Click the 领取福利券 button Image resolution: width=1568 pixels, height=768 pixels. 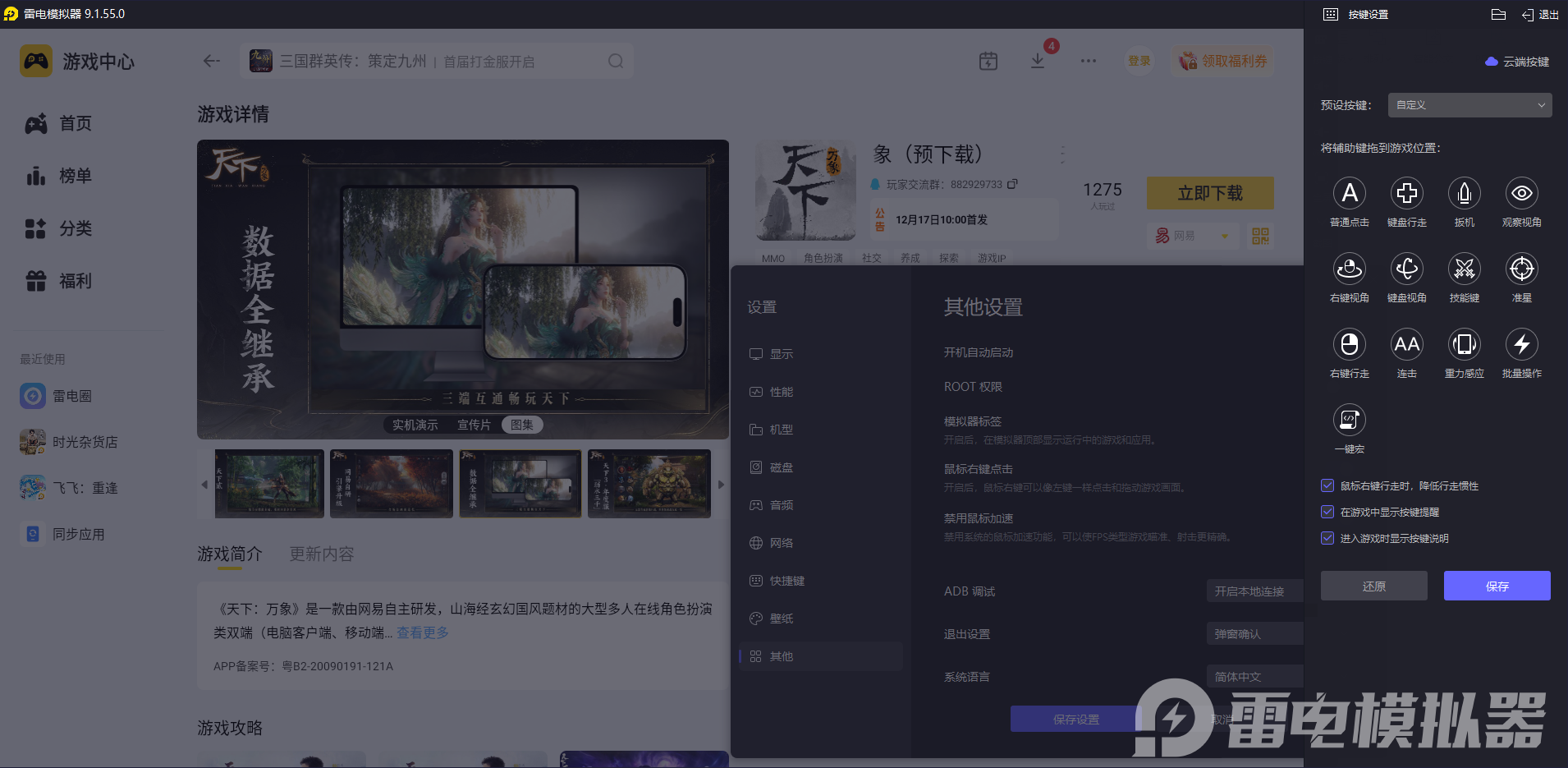[x=1223, y=61]
